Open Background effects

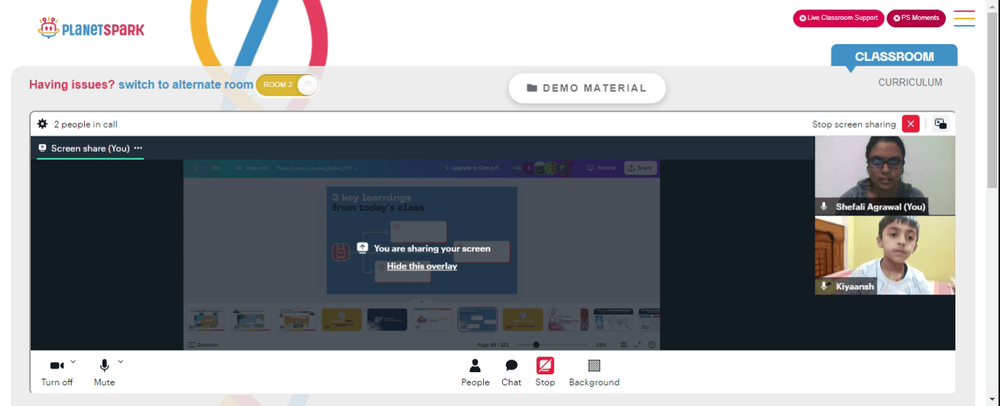tap(594, 373)
